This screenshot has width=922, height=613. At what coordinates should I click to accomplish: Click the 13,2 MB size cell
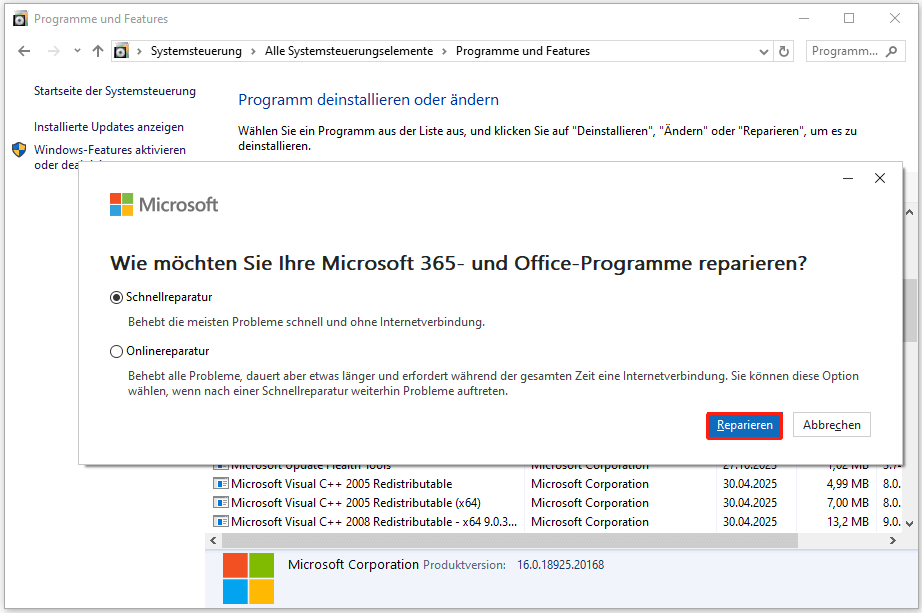(847, 522)
